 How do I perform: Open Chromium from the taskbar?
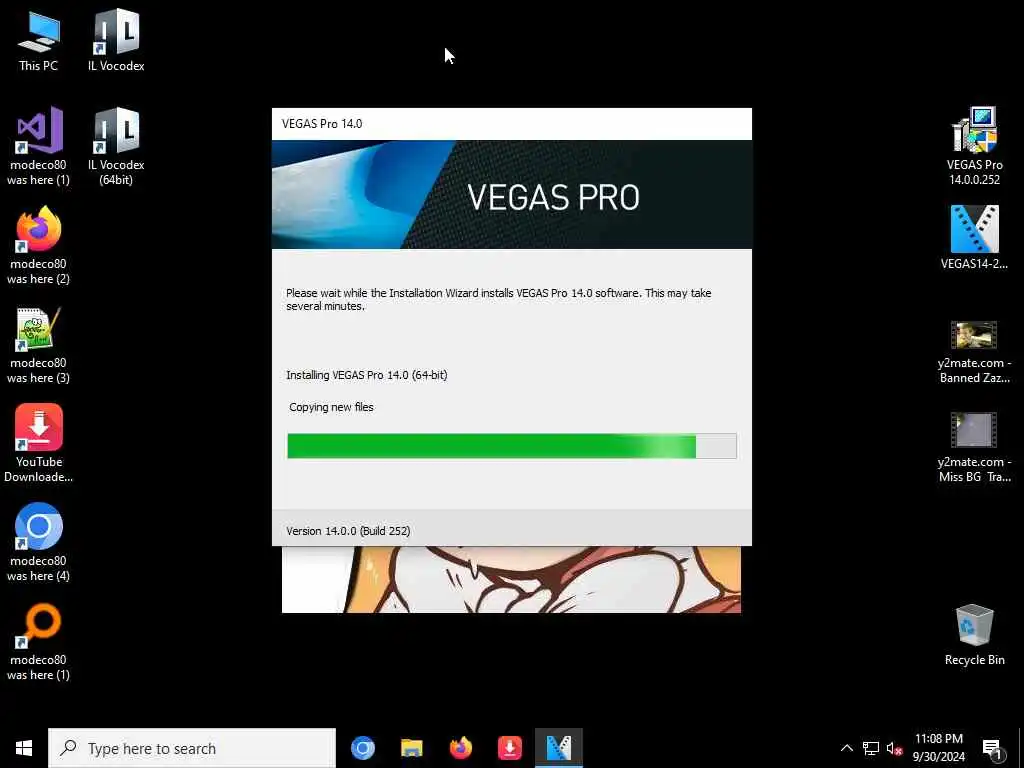(x=362, y=748)
